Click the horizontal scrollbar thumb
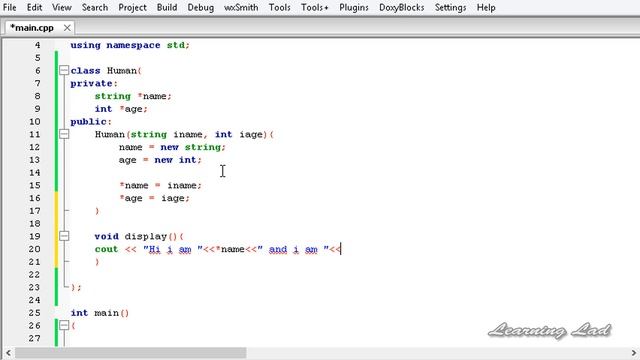The image size is (640, 360). (x=131, y=352)
